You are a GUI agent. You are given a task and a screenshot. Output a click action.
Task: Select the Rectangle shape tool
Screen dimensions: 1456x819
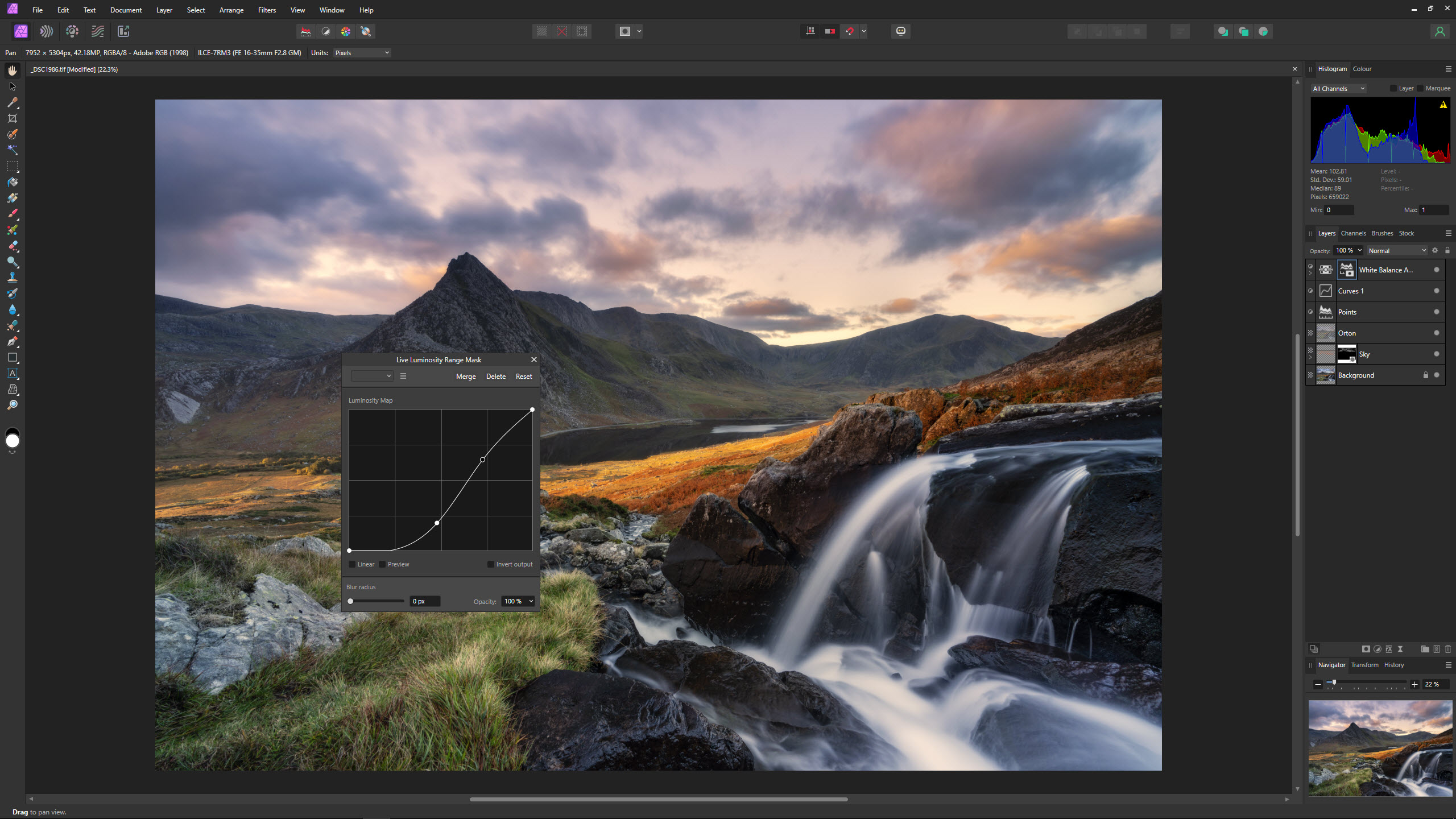click(x=13, y=358)
